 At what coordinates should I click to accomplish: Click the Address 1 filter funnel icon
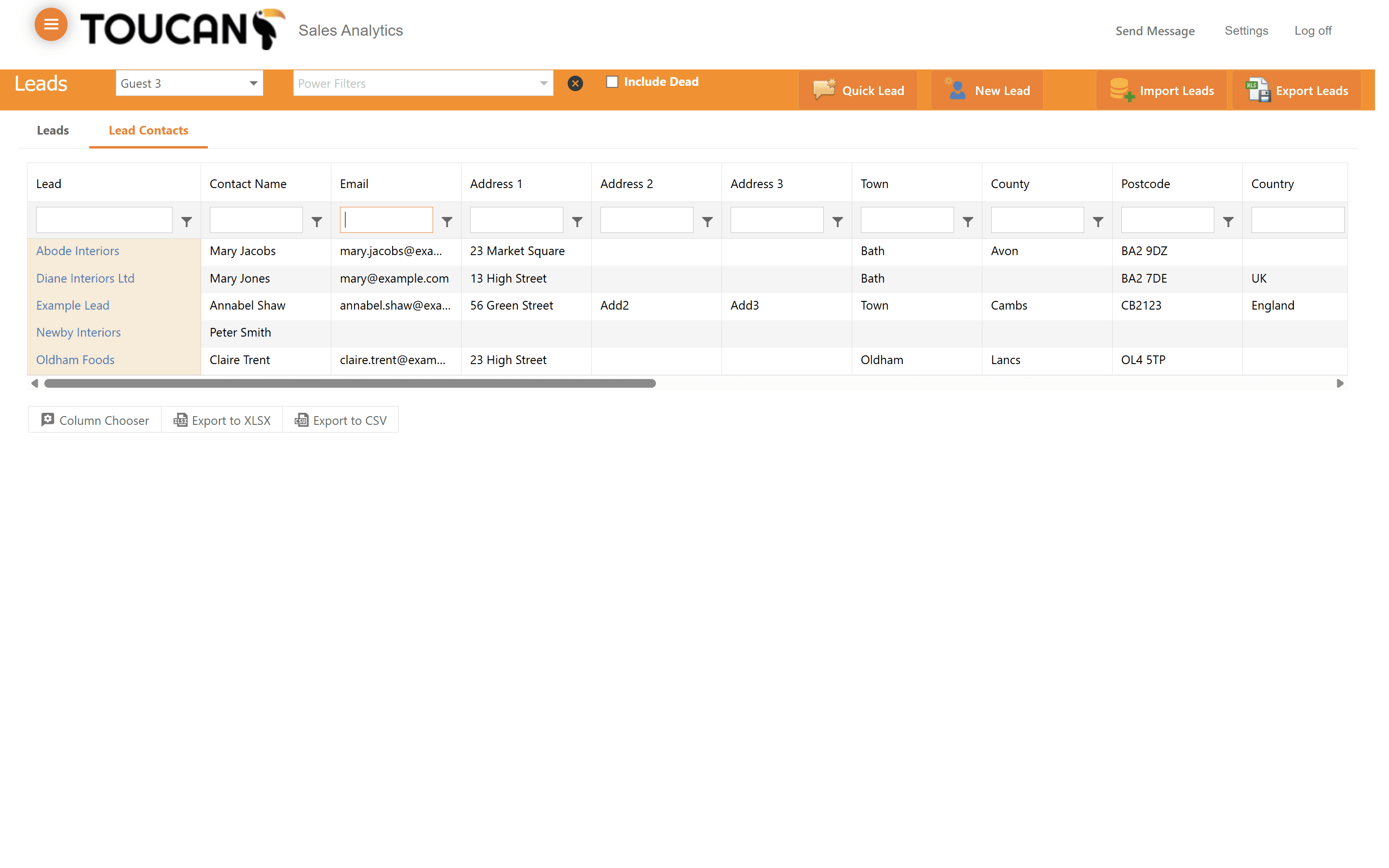tap(577, 221)
